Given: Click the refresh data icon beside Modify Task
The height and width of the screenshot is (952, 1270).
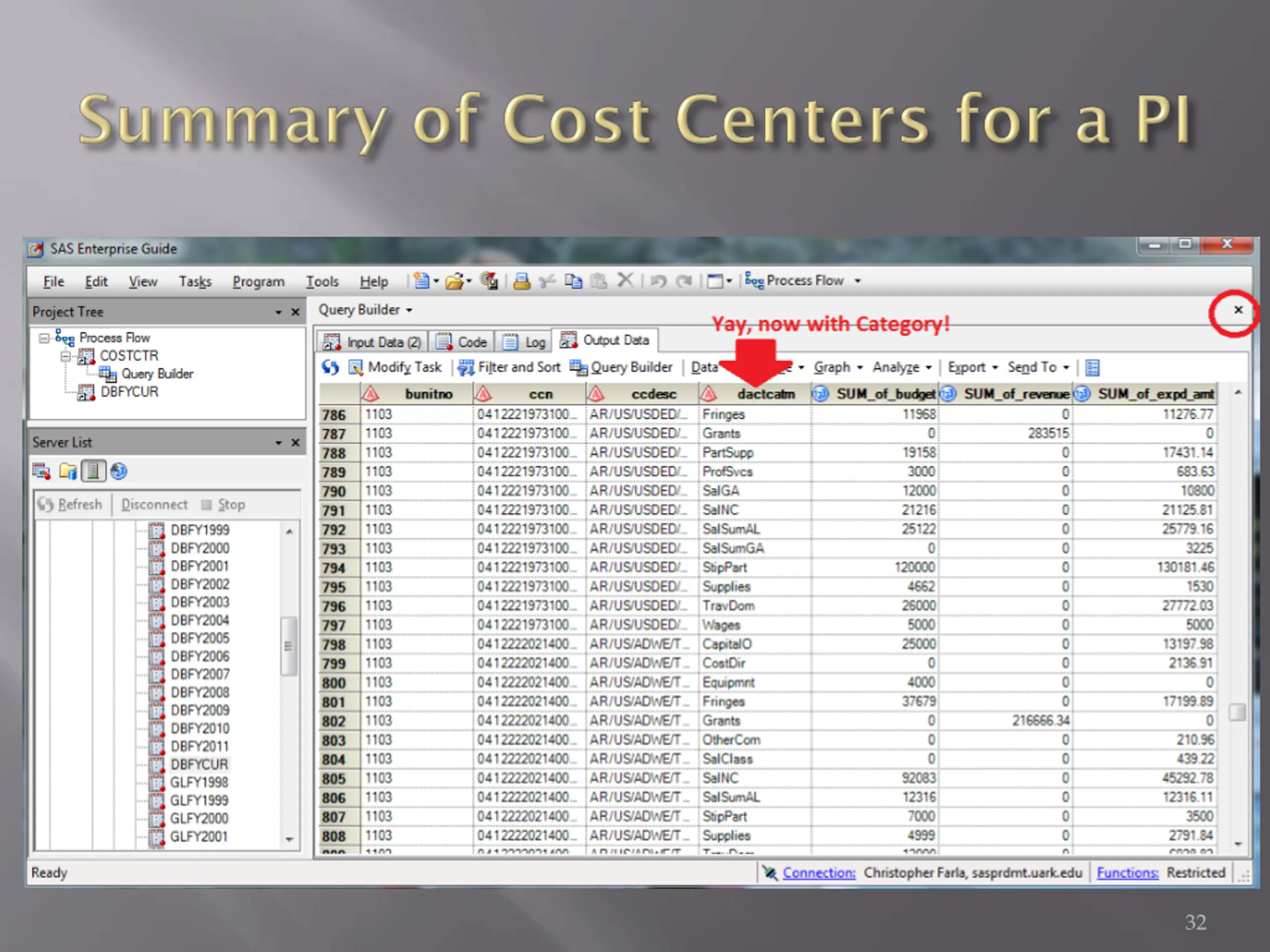Looking at the screenshot, I should (330, 367).
